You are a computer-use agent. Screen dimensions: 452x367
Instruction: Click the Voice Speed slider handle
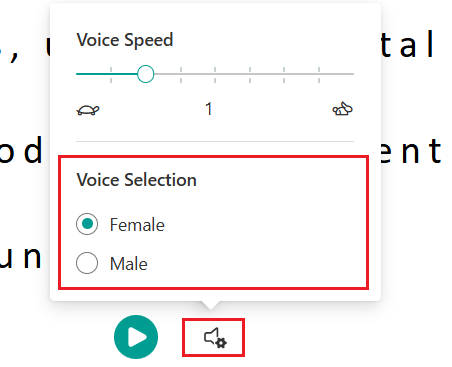145,74
